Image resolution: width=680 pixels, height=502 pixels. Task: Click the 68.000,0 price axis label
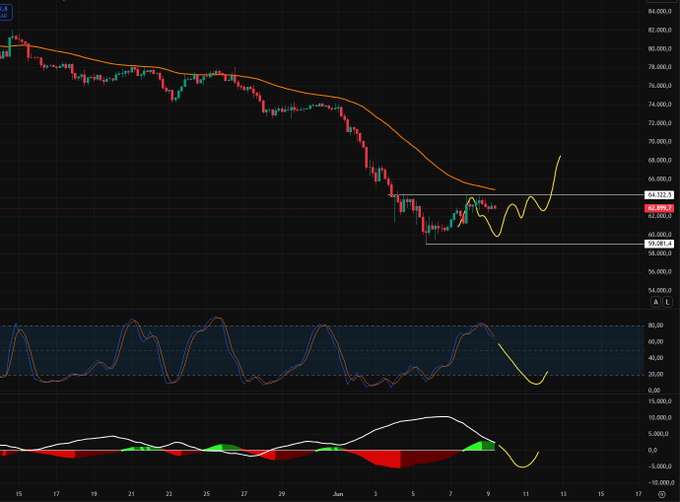659,160
